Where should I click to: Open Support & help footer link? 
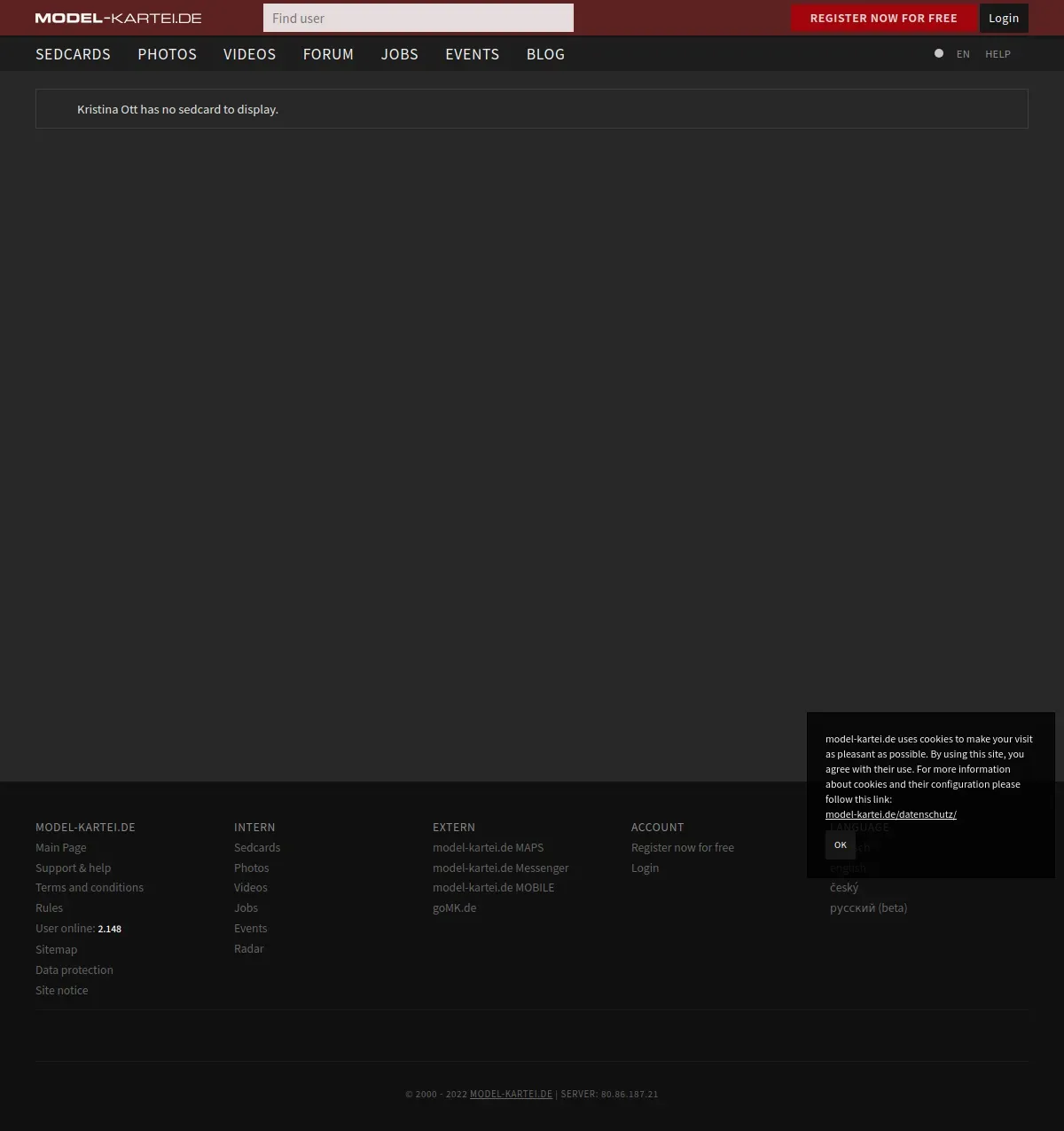74,868
